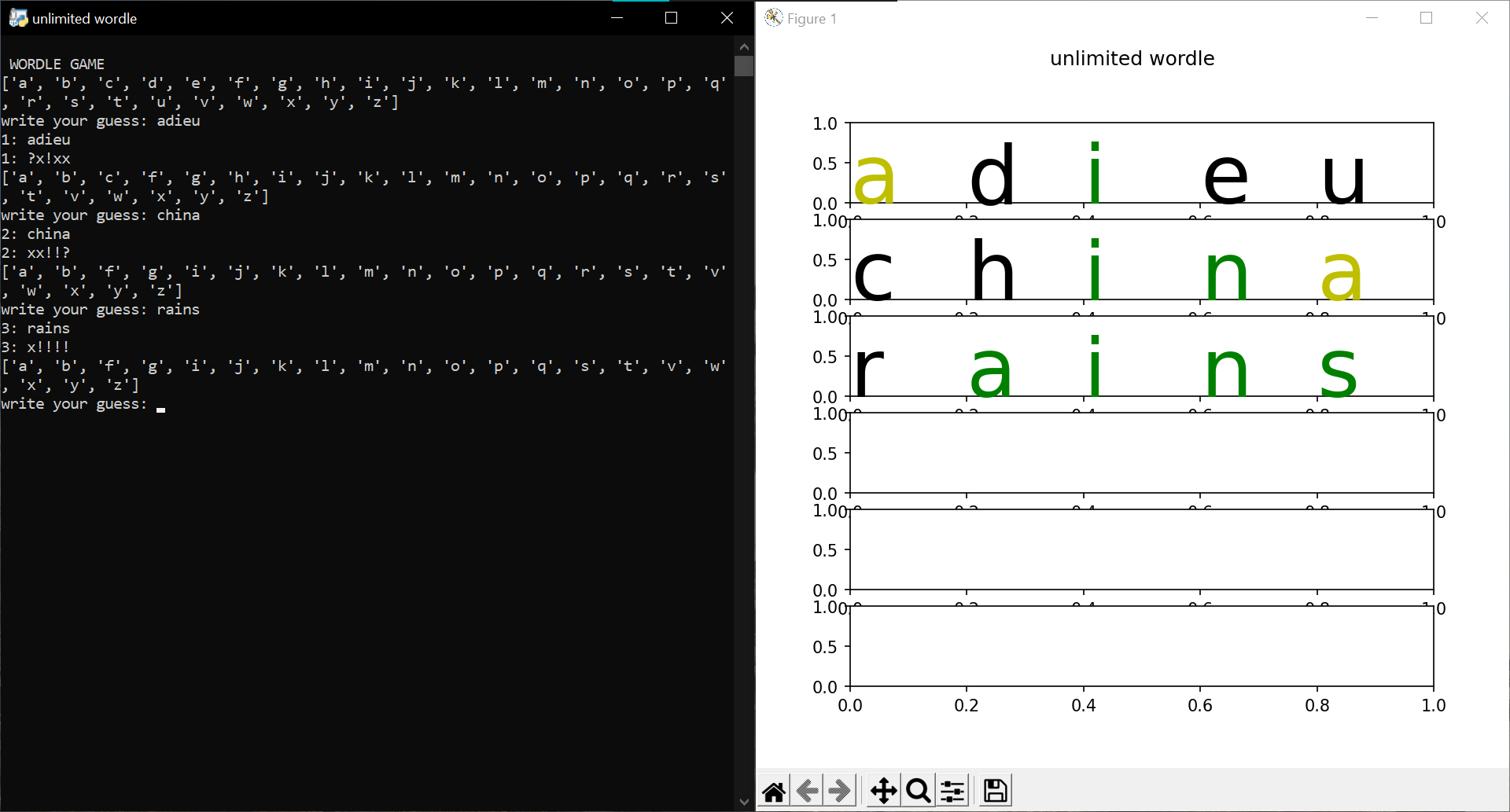This screenshot has width=1510, height=812.
Task: Click the empty 'write your guess:' prompt line
Action: point(83,404)
